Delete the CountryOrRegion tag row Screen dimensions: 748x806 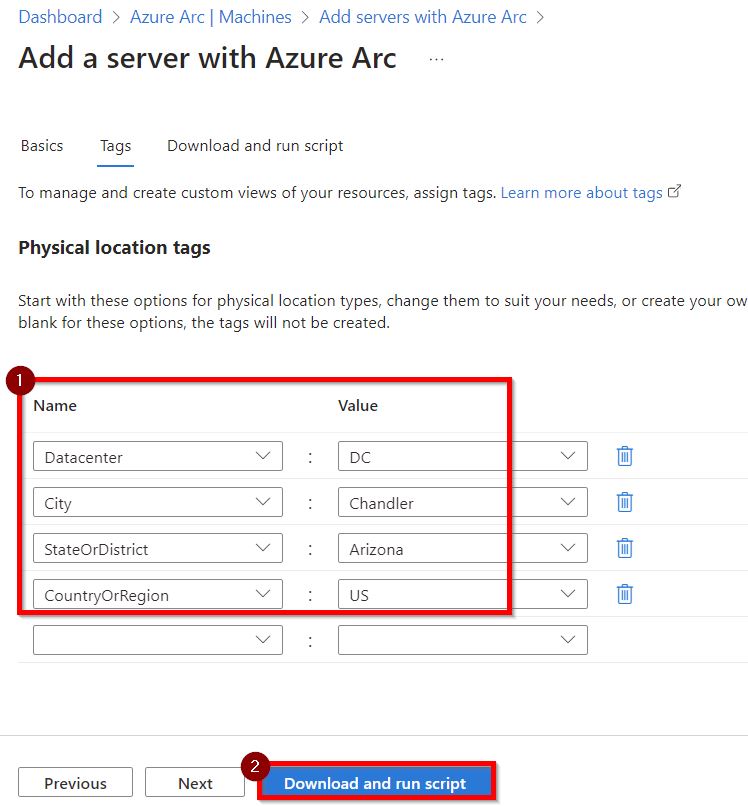[x=624, y=594]
